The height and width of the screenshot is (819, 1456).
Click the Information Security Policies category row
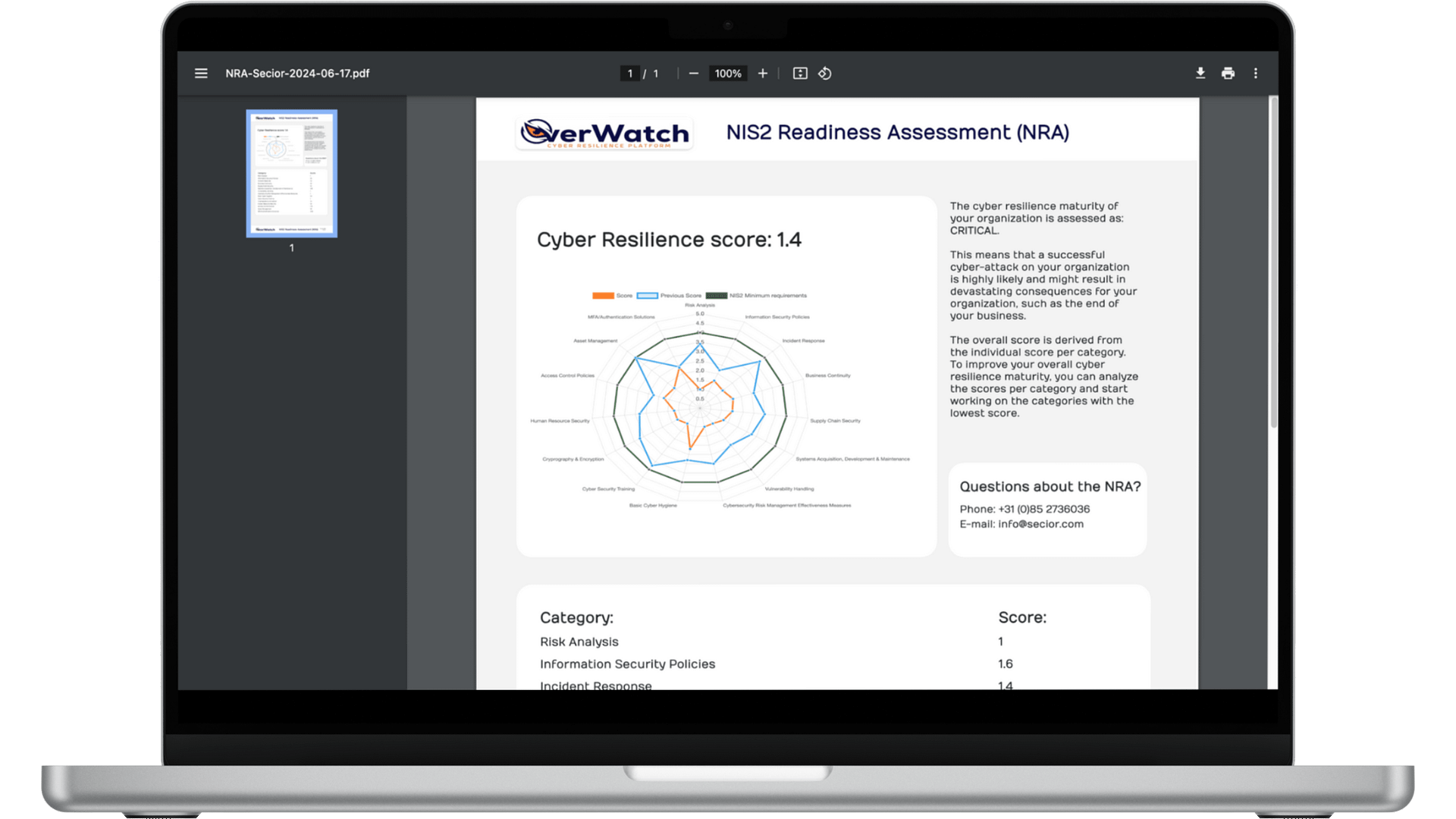627,664
